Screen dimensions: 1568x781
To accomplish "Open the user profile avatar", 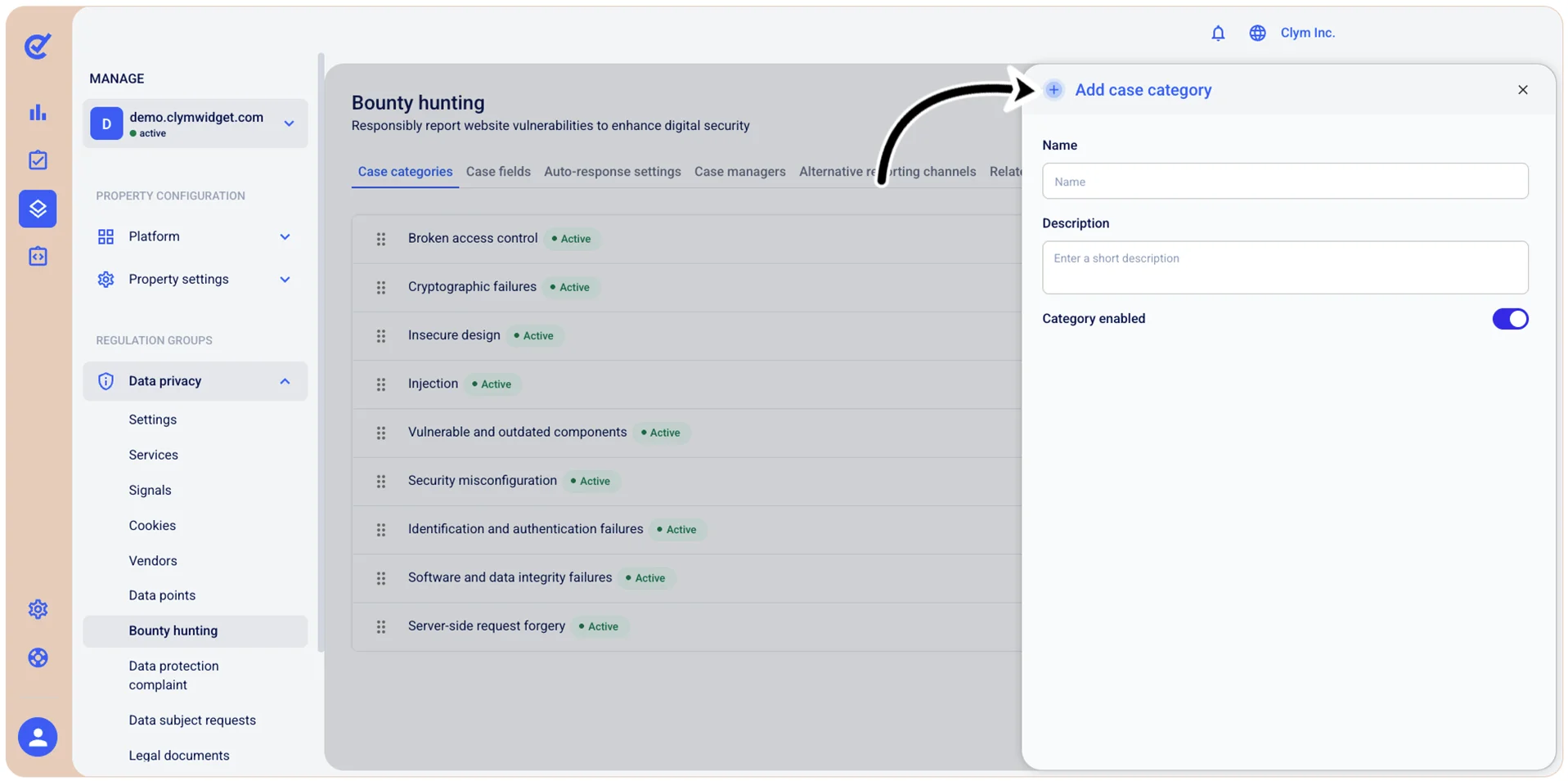I will [x=38, y=737].
